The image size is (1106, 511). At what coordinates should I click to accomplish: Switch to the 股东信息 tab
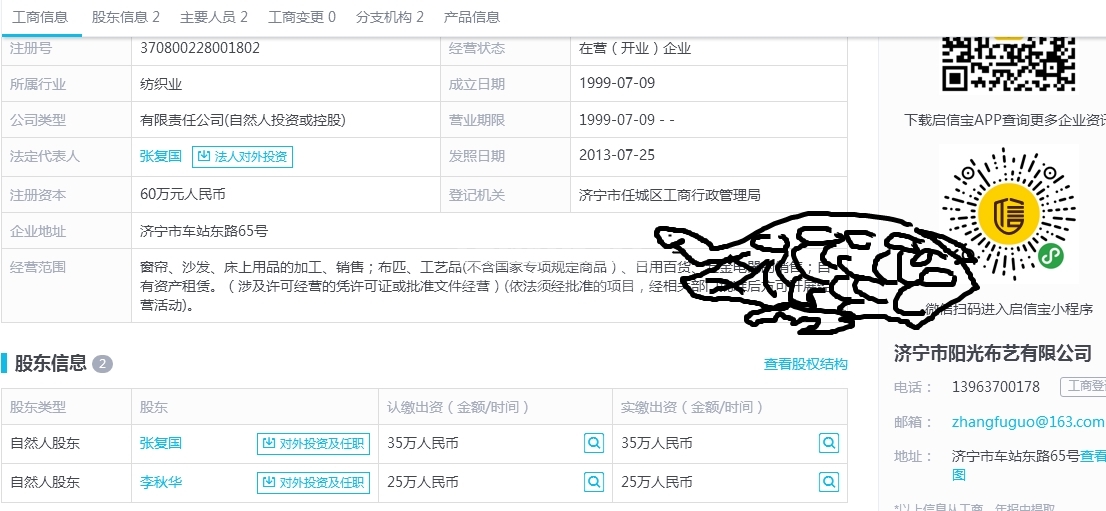[125, 17]
